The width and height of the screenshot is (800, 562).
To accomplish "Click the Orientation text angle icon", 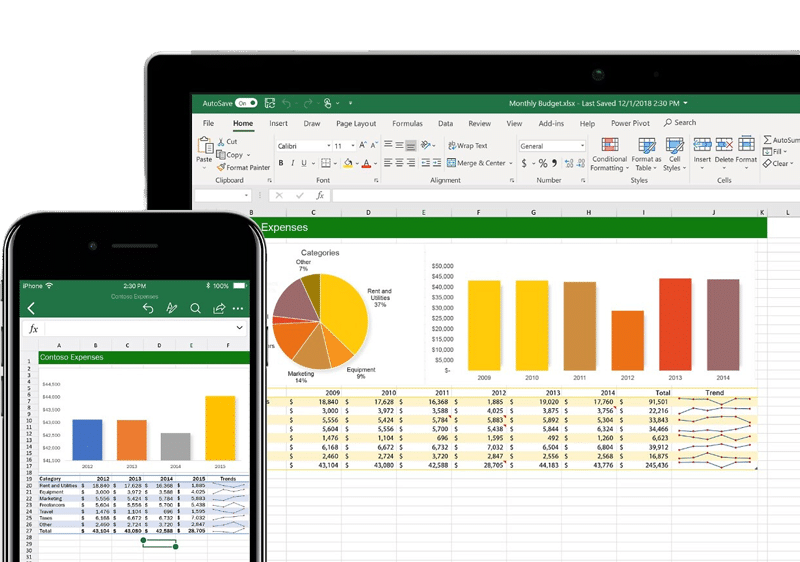I will [426, 145].
